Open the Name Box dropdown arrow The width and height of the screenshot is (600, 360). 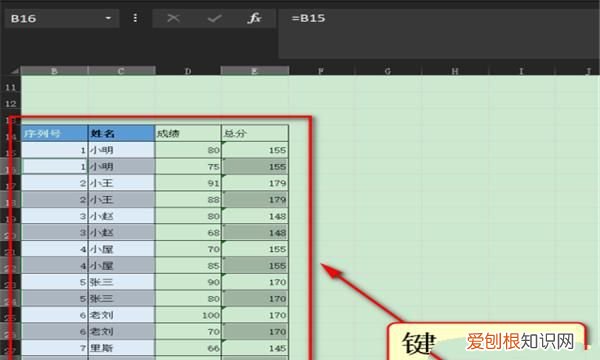(108, 18)
